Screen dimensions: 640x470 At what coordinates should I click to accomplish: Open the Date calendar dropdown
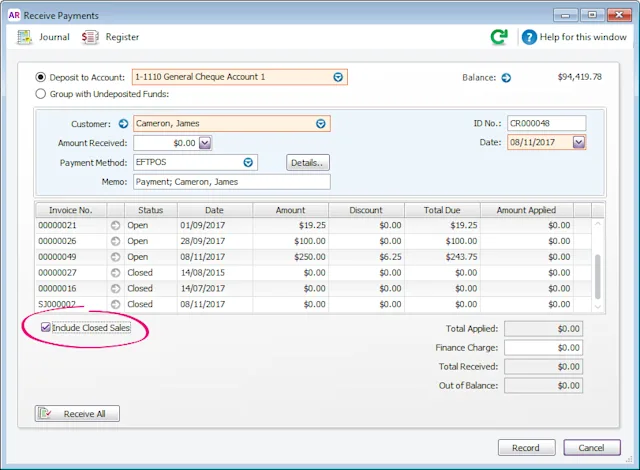(x=579, y=142)
